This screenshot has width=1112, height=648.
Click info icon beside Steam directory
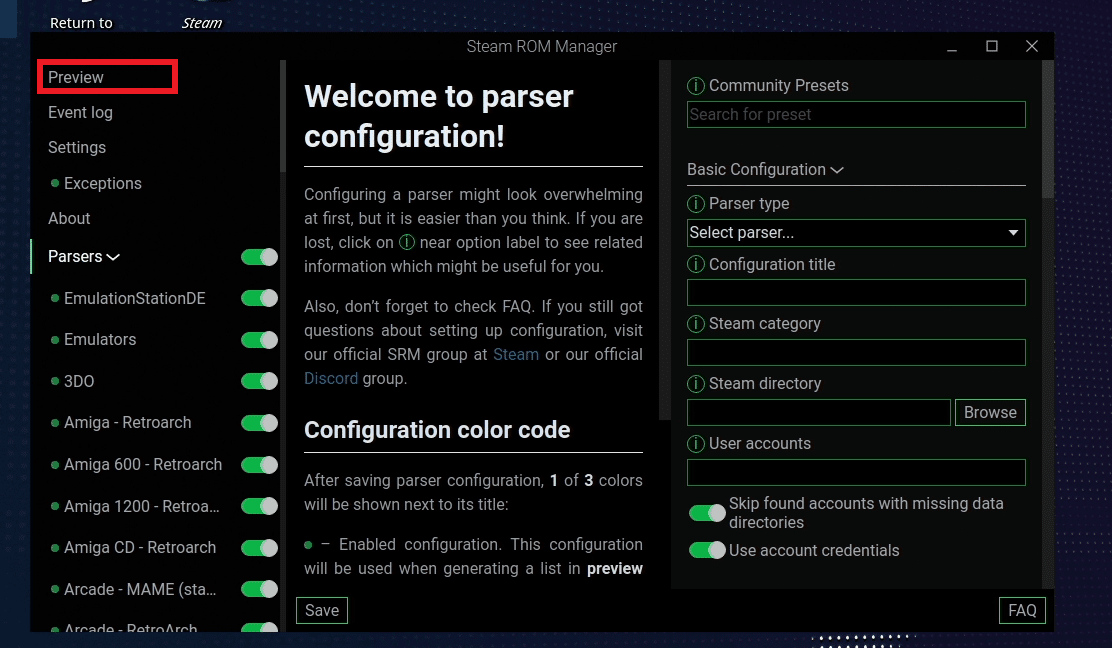696,384
